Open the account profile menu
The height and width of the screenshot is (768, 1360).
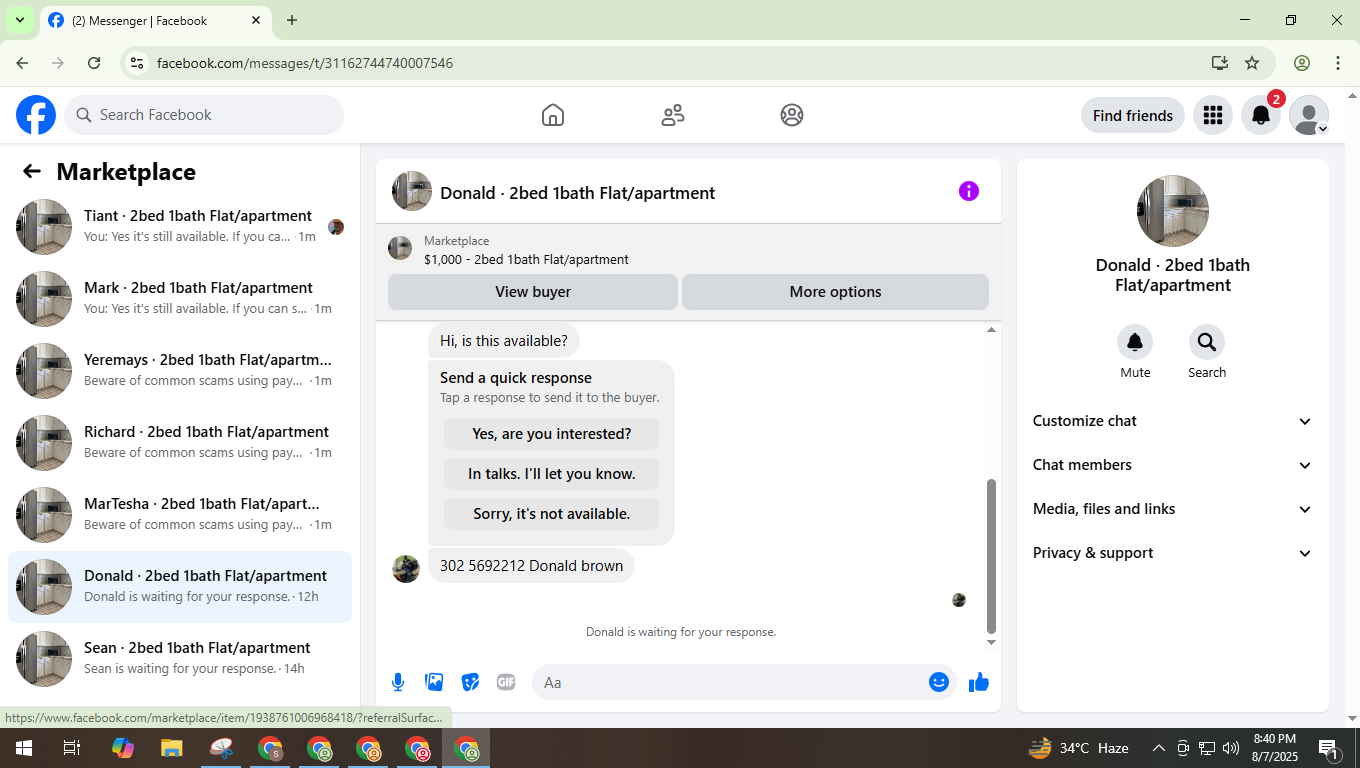[x=1309, y=115]
